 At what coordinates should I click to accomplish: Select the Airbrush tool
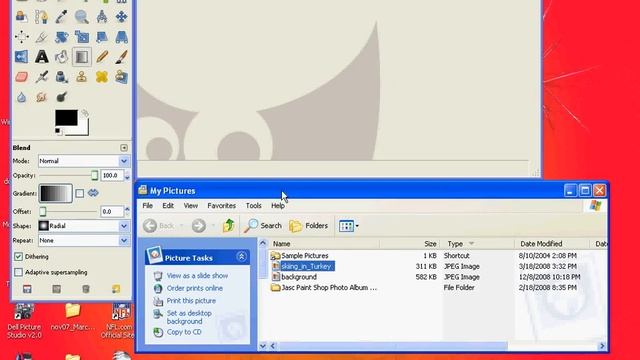pos(42,77)
